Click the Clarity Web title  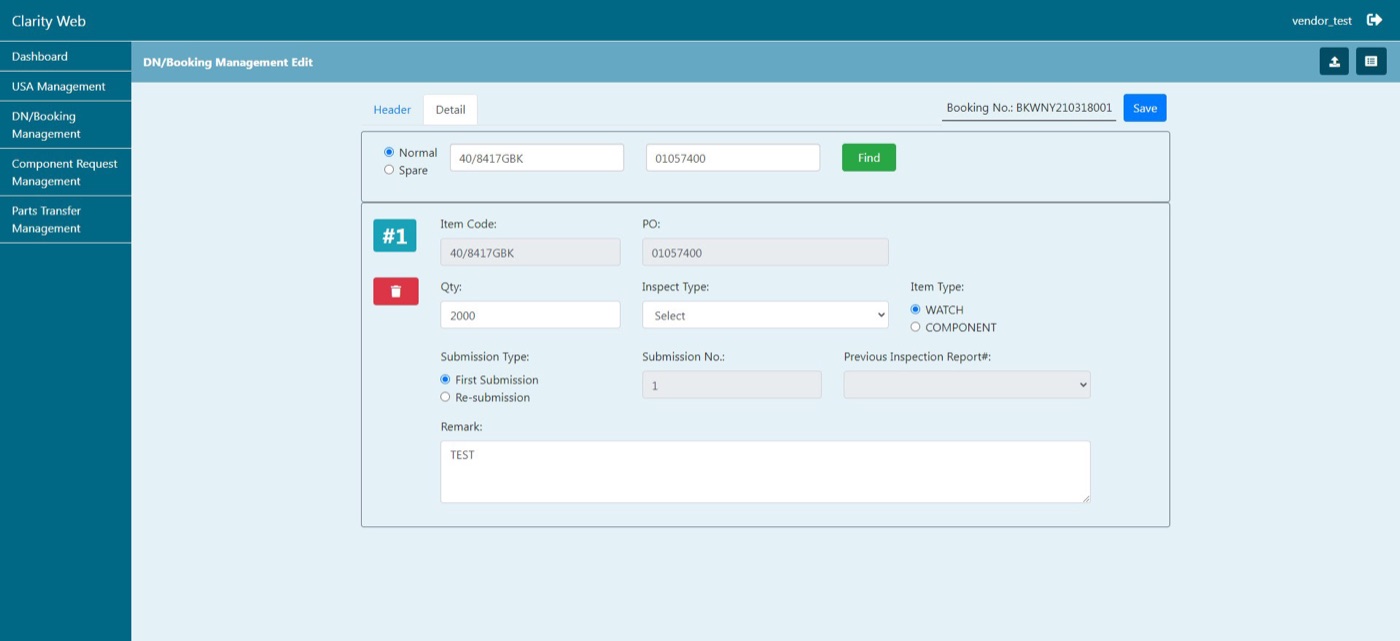point(49,20)
